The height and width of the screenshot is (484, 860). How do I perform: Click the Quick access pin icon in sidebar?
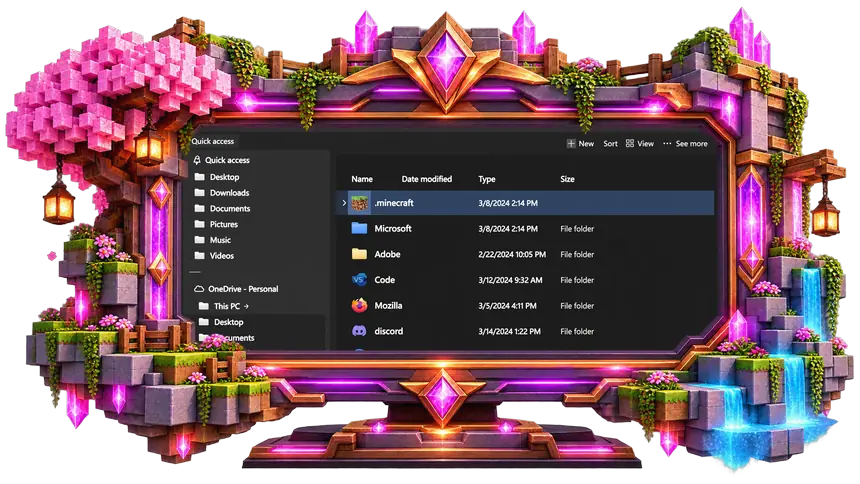point(197,160)
